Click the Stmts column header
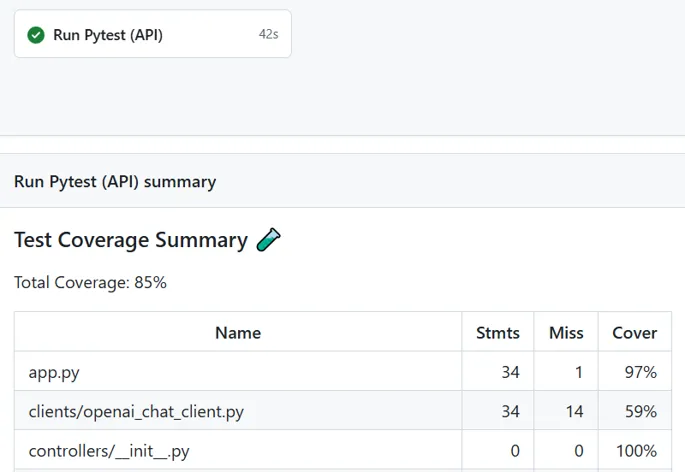Screen dimensions: 685x473 498,333
